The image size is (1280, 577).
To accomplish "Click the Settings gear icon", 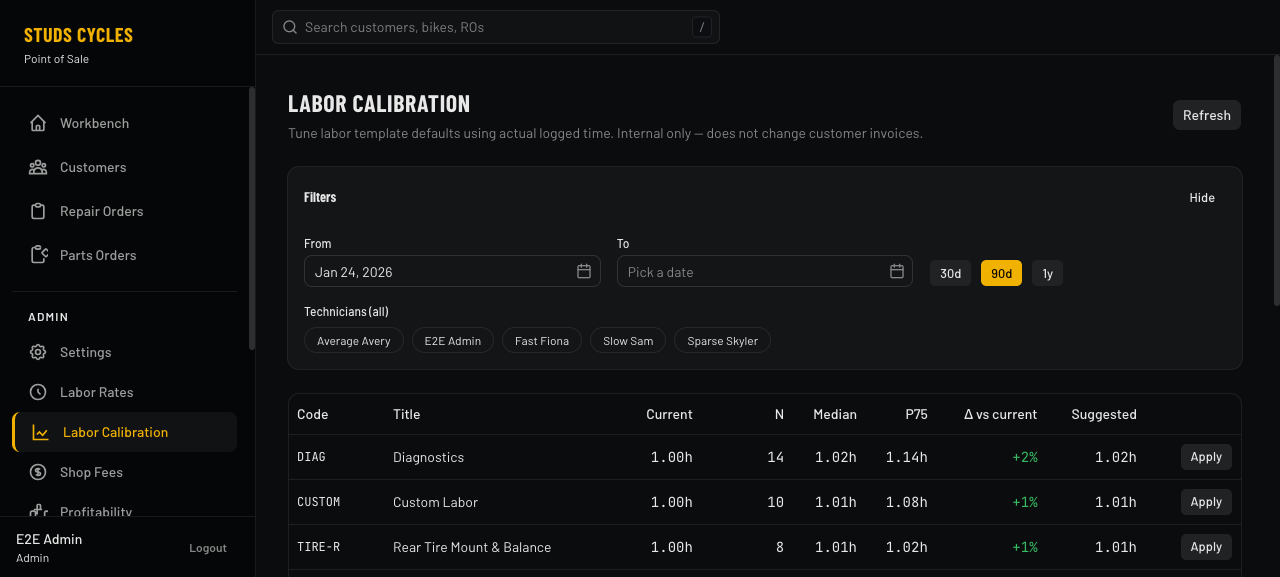I will coord(38,352).
